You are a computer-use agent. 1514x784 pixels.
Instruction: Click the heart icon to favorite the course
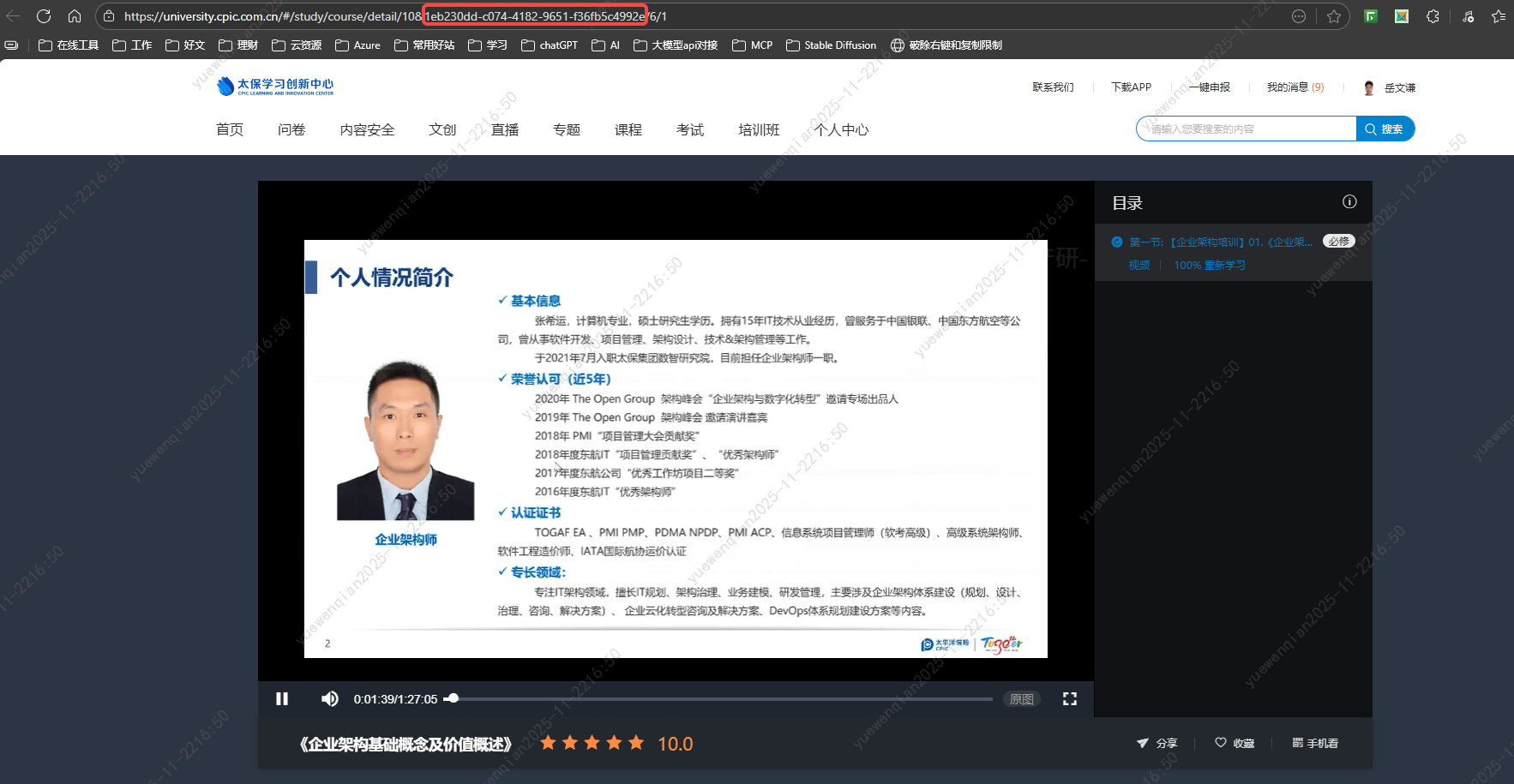click(1221, 743)
